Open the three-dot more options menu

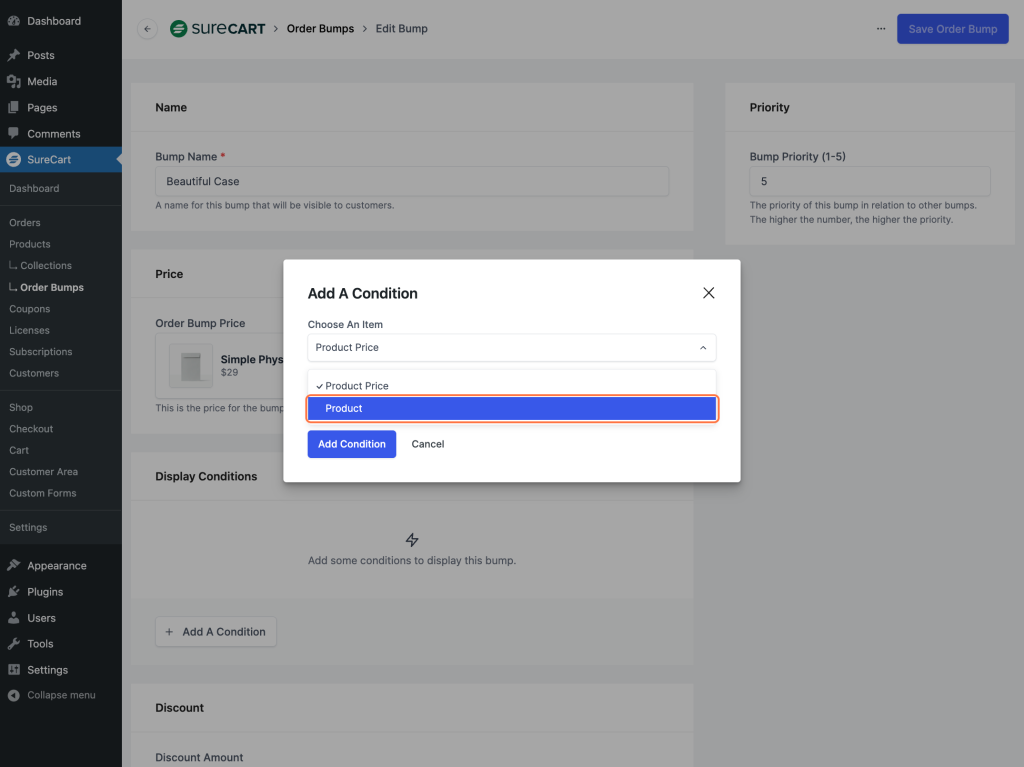click(x=880, y=29)
